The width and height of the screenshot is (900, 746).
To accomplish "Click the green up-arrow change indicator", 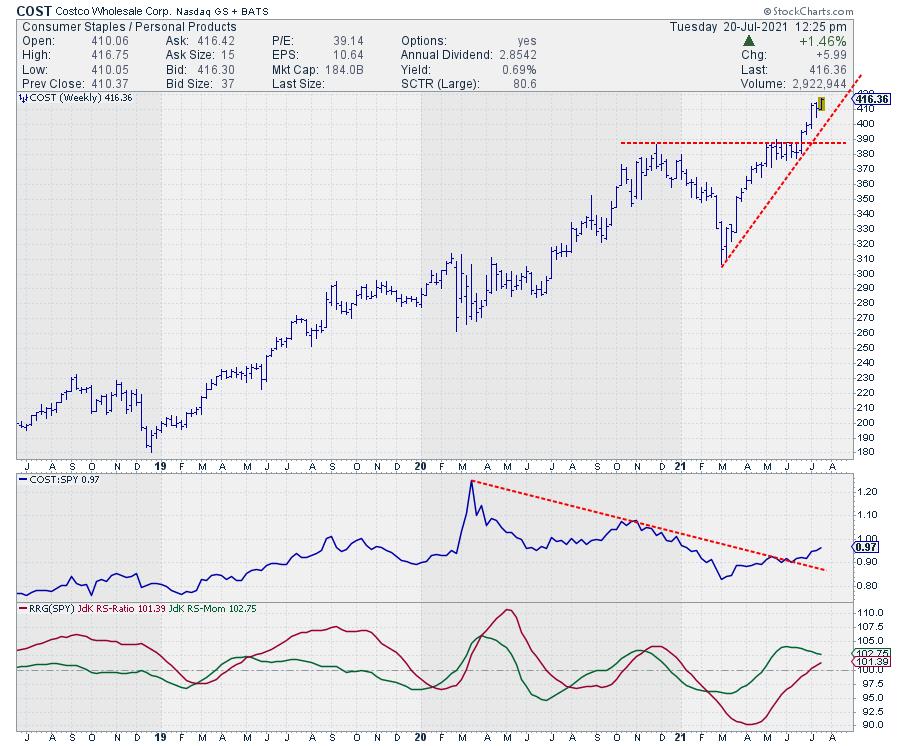I will (x=750, y=42).
